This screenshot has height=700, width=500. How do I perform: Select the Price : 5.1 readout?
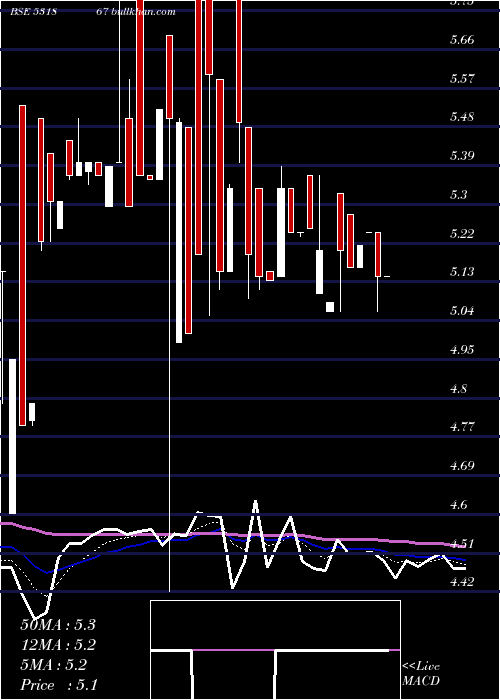point(58,685)
